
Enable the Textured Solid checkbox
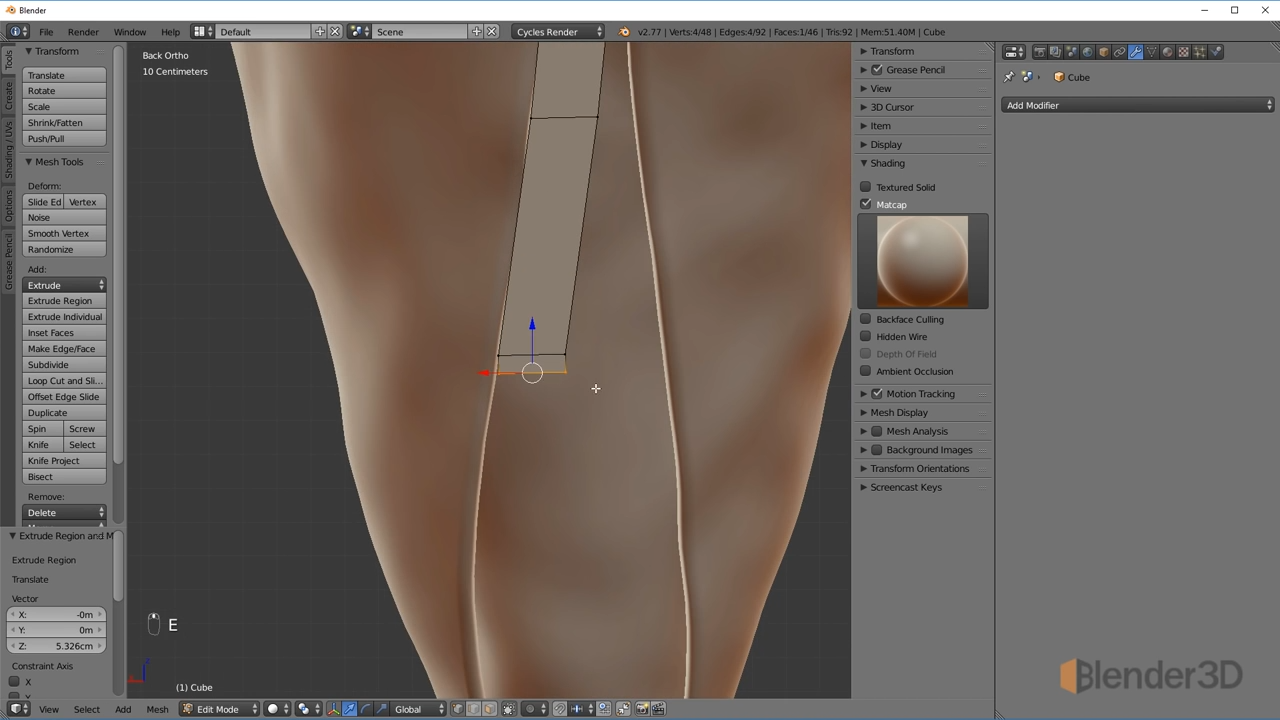866,187
